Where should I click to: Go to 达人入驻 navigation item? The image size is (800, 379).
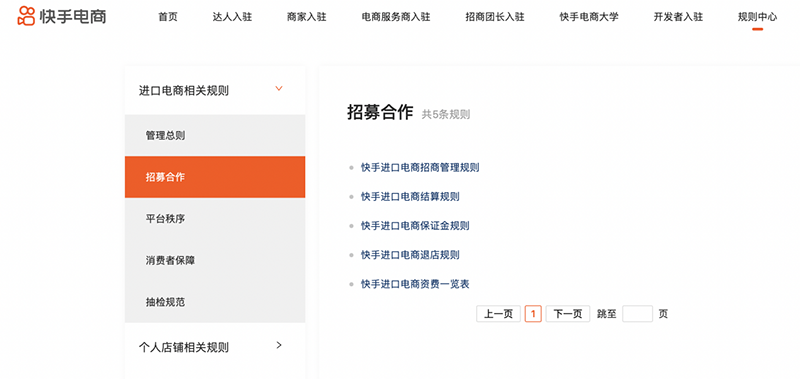[x=232, y=17]
